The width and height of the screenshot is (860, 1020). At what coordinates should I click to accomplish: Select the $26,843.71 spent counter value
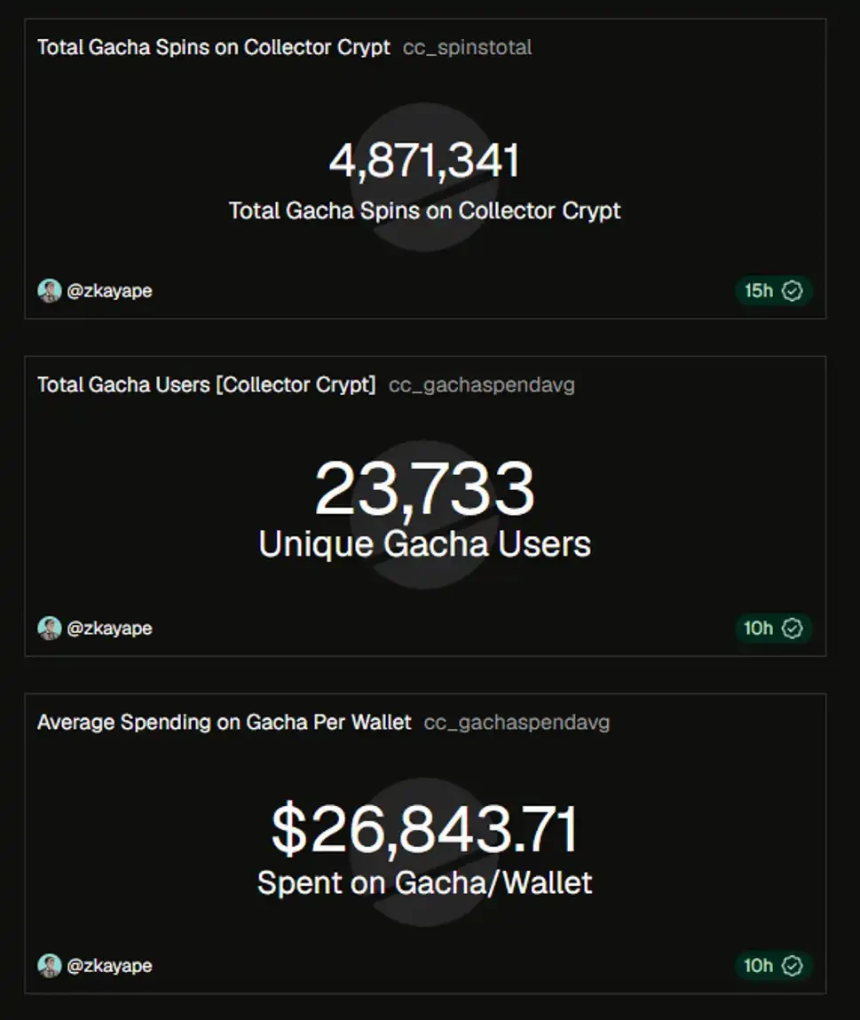(424, 829)
